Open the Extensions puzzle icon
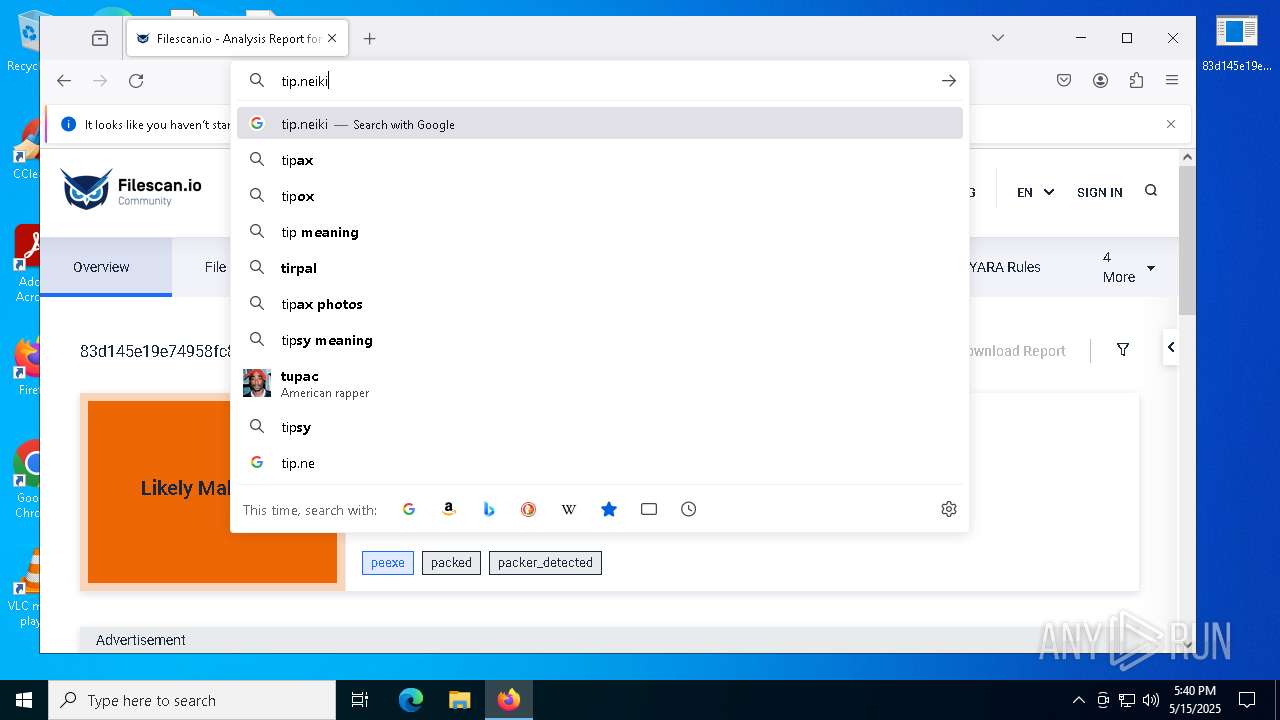1280x720 pixels. coord(1136,81)
